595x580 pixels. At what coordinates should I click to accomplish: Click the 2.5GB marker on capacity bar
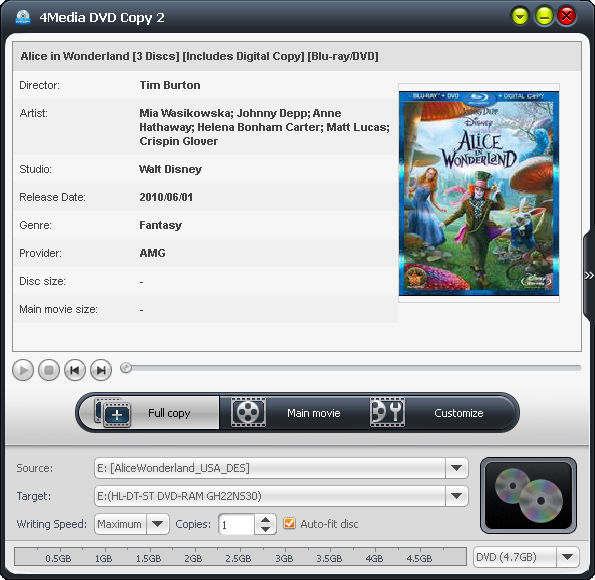[238, 558]
